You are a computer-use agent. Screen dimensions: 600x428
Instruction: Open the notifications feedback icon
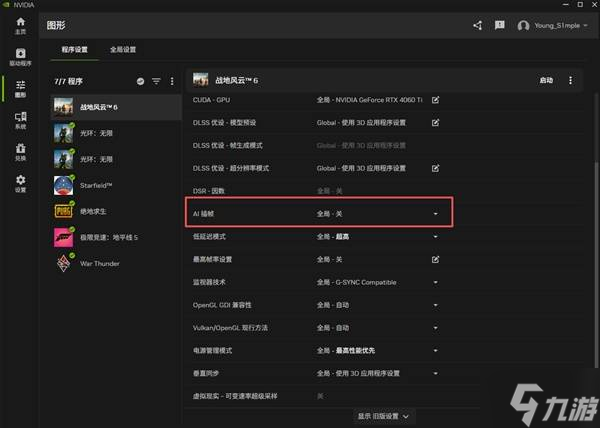tap(499, 25)
